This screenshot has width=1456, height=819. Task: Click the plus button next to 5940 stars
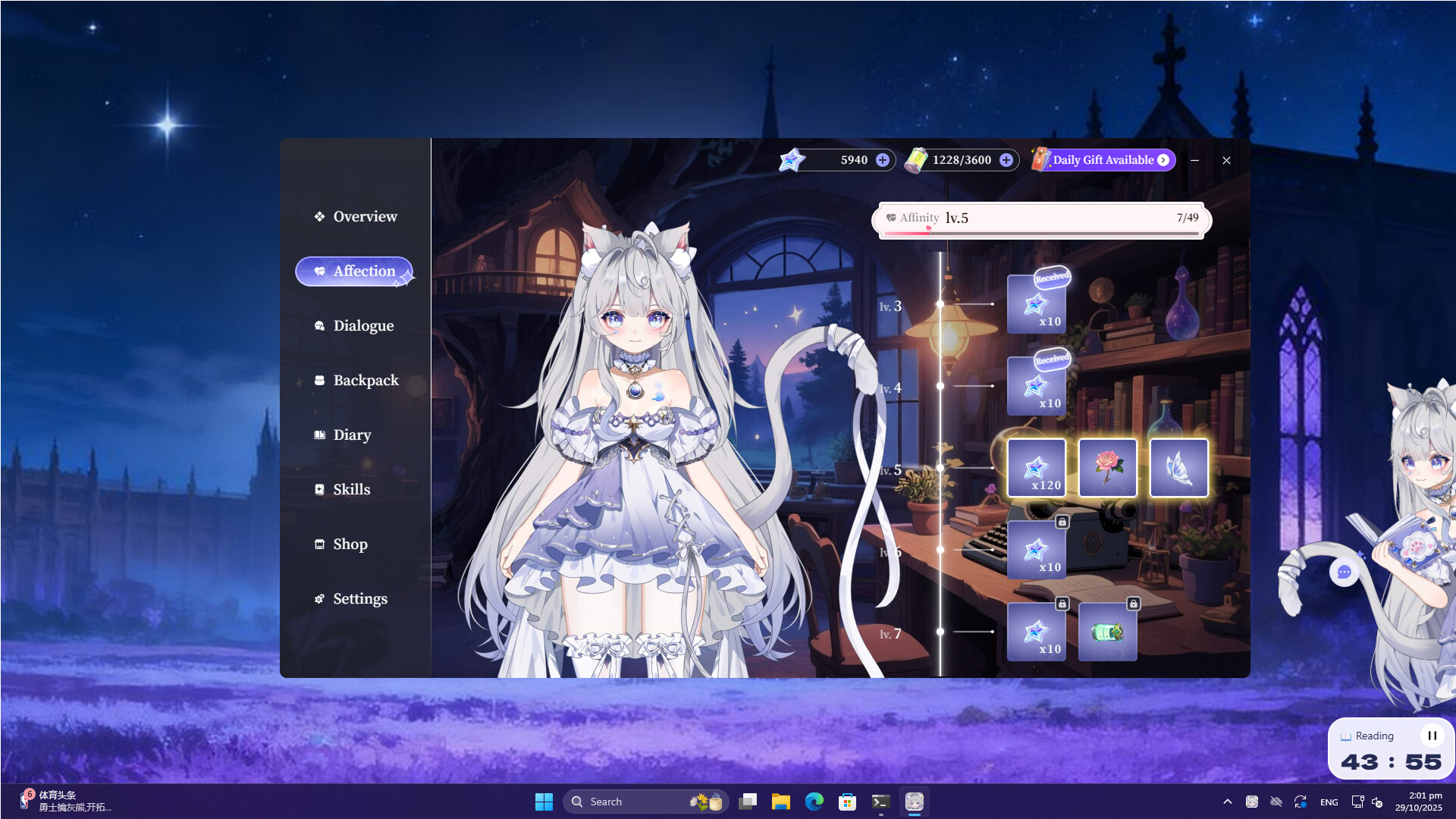point(882,160)
